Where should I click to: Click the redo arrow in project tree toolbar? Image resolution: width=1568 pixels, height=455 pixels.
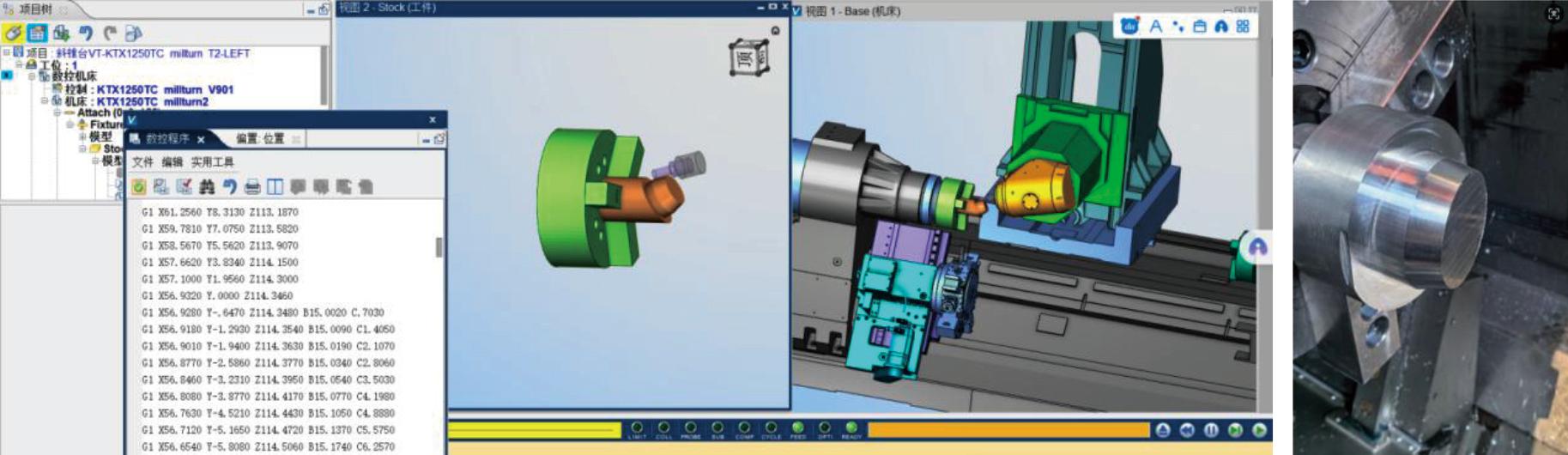coord(110,33)
